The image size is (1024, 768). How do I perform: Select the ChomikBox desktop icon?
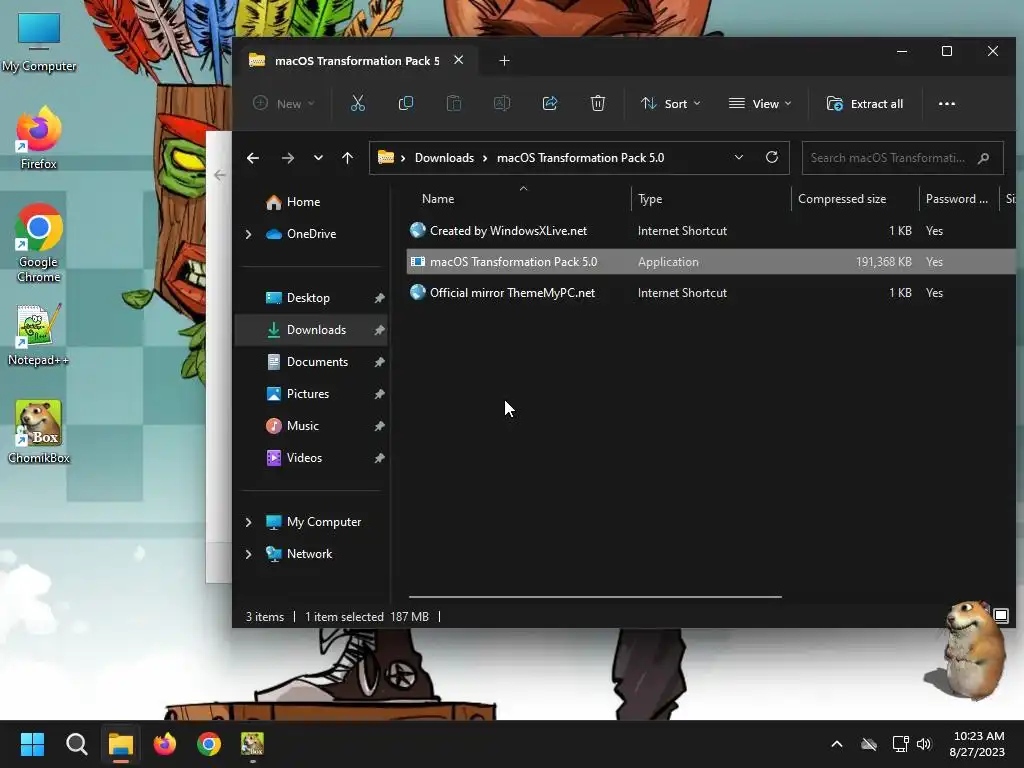tap(39, 432)
